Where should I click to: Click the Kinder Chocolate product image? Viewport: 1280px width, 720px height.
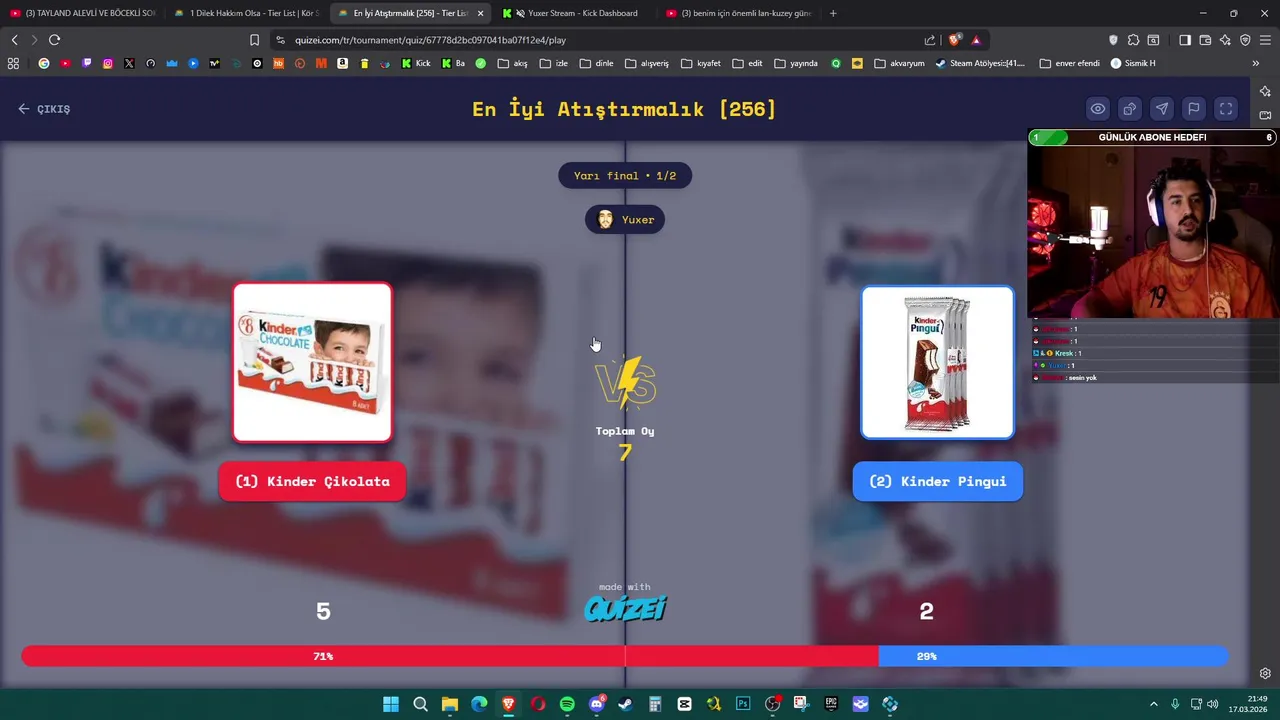pos(312,362)
